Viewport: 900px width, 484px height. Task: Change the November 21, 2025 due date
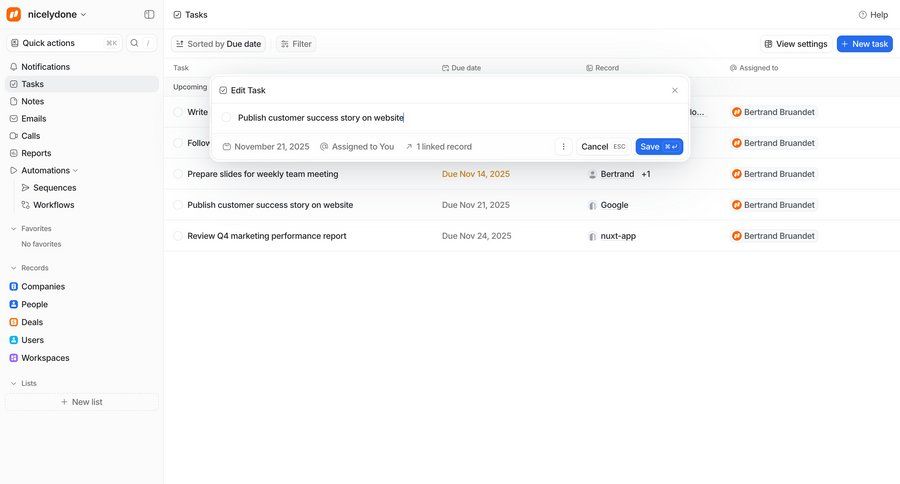(x=266, y=146)
